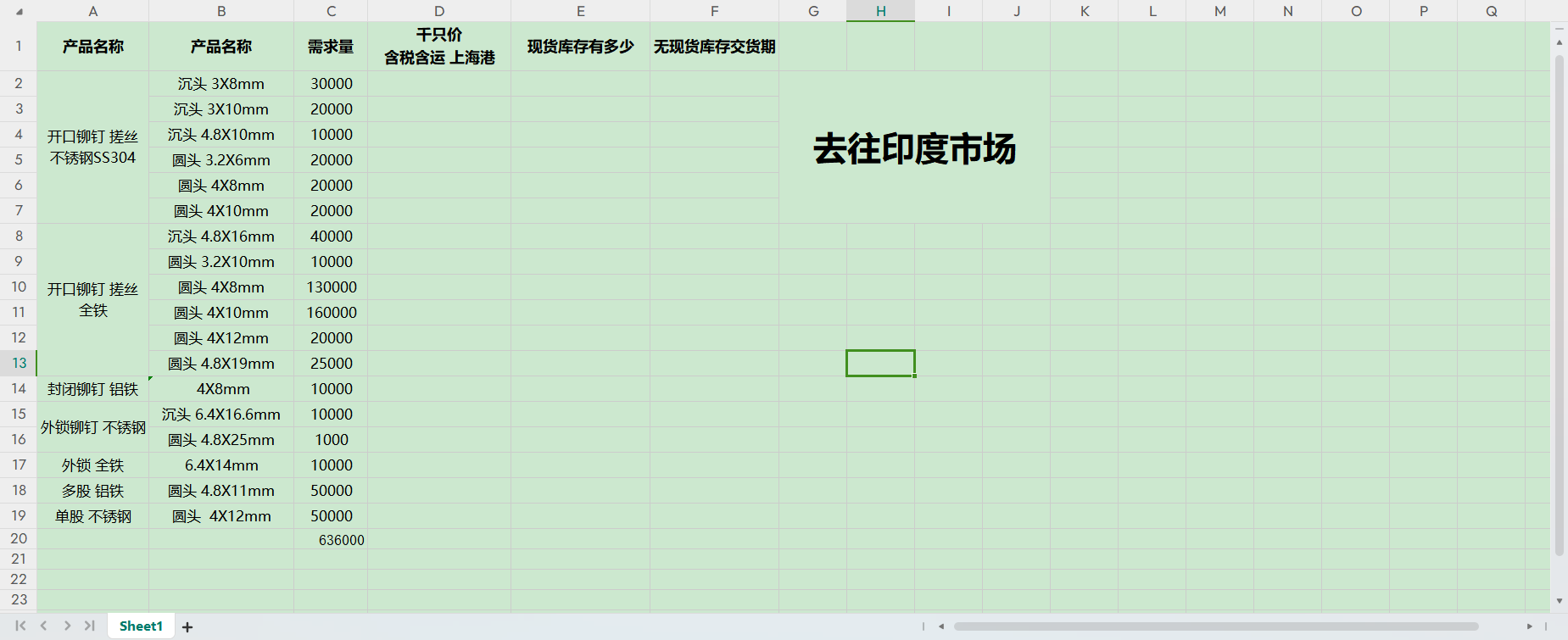
Task: Click the horizontal scrollbar right arrow
Action: coord(1530,626)
